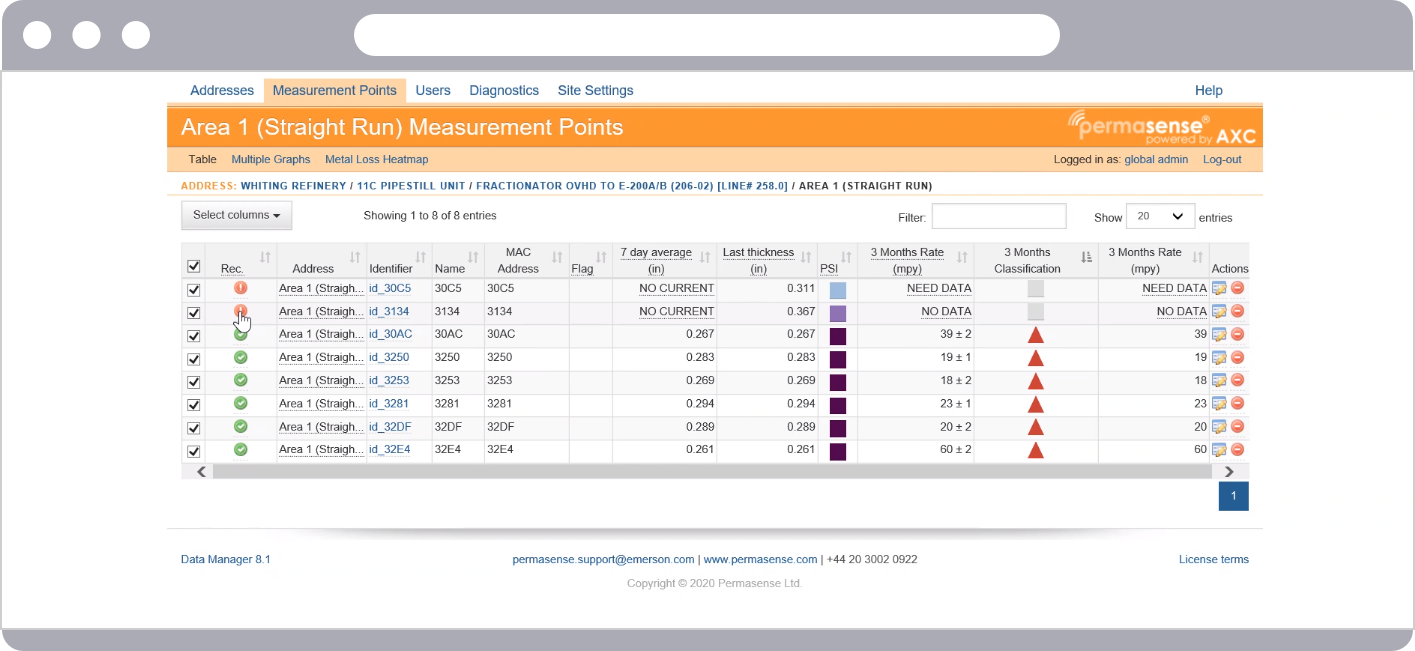Open the global admin user link
This screenshot has height=651, width=1415.
(1156, 159)
